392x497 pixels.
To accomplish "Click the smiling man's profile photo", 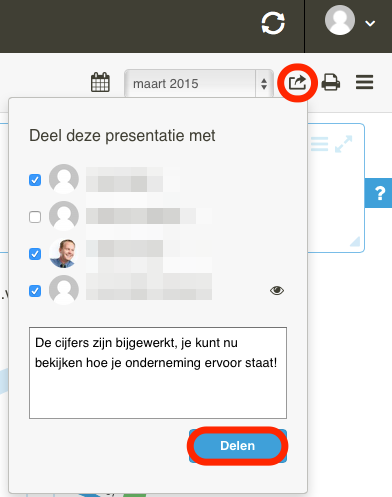I will (64, 253).
